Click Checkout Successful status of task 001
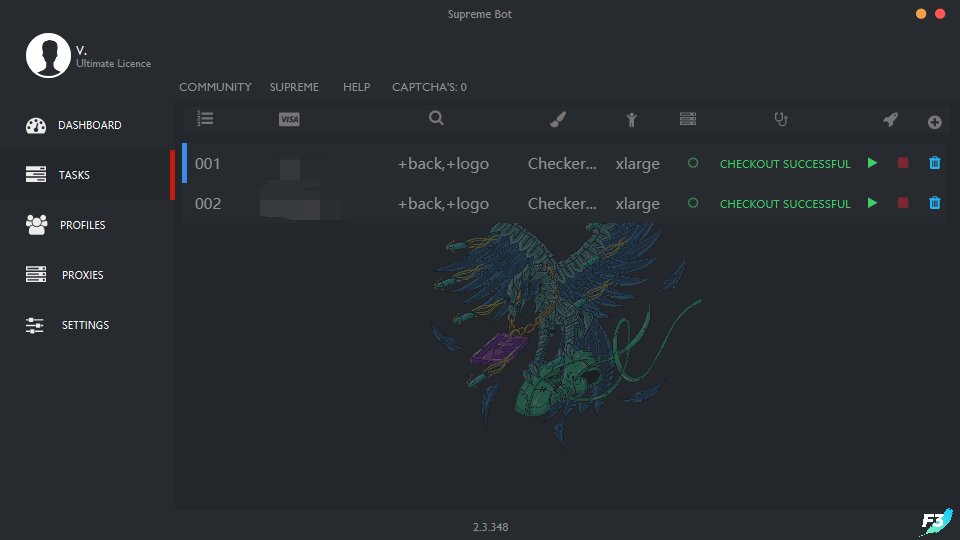Image resolution: width=960 pixels, height=540 pixels. 785,164
